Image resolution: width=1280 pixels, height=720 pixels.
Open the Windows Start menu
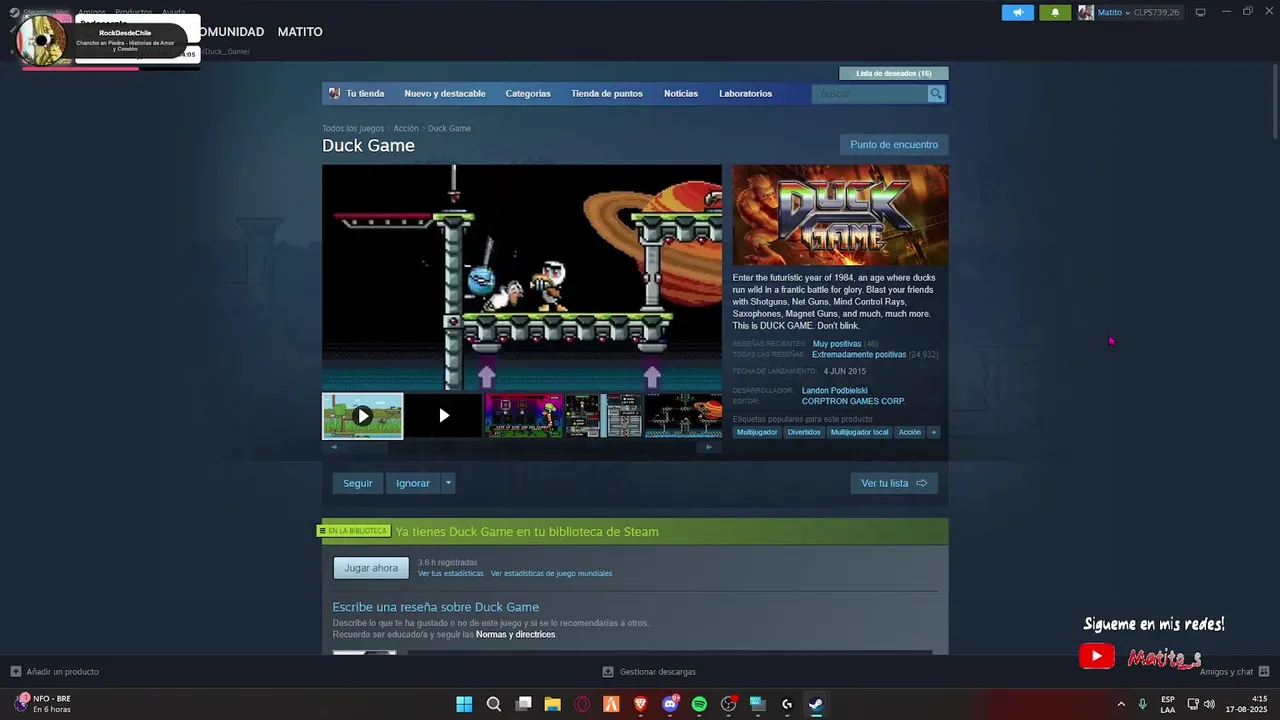tap(464, 704)
